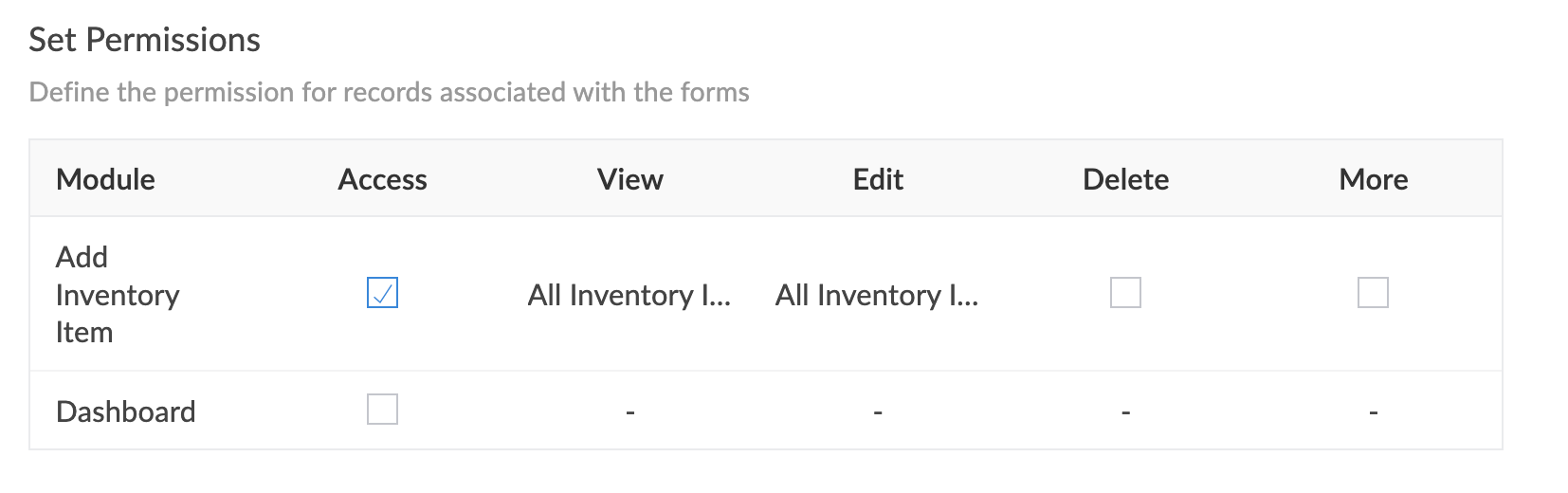Screen dimensions: 1568x493
Task: Click the Dashboard row's Edit placeholder dash
Action: [x=878, y=412]
